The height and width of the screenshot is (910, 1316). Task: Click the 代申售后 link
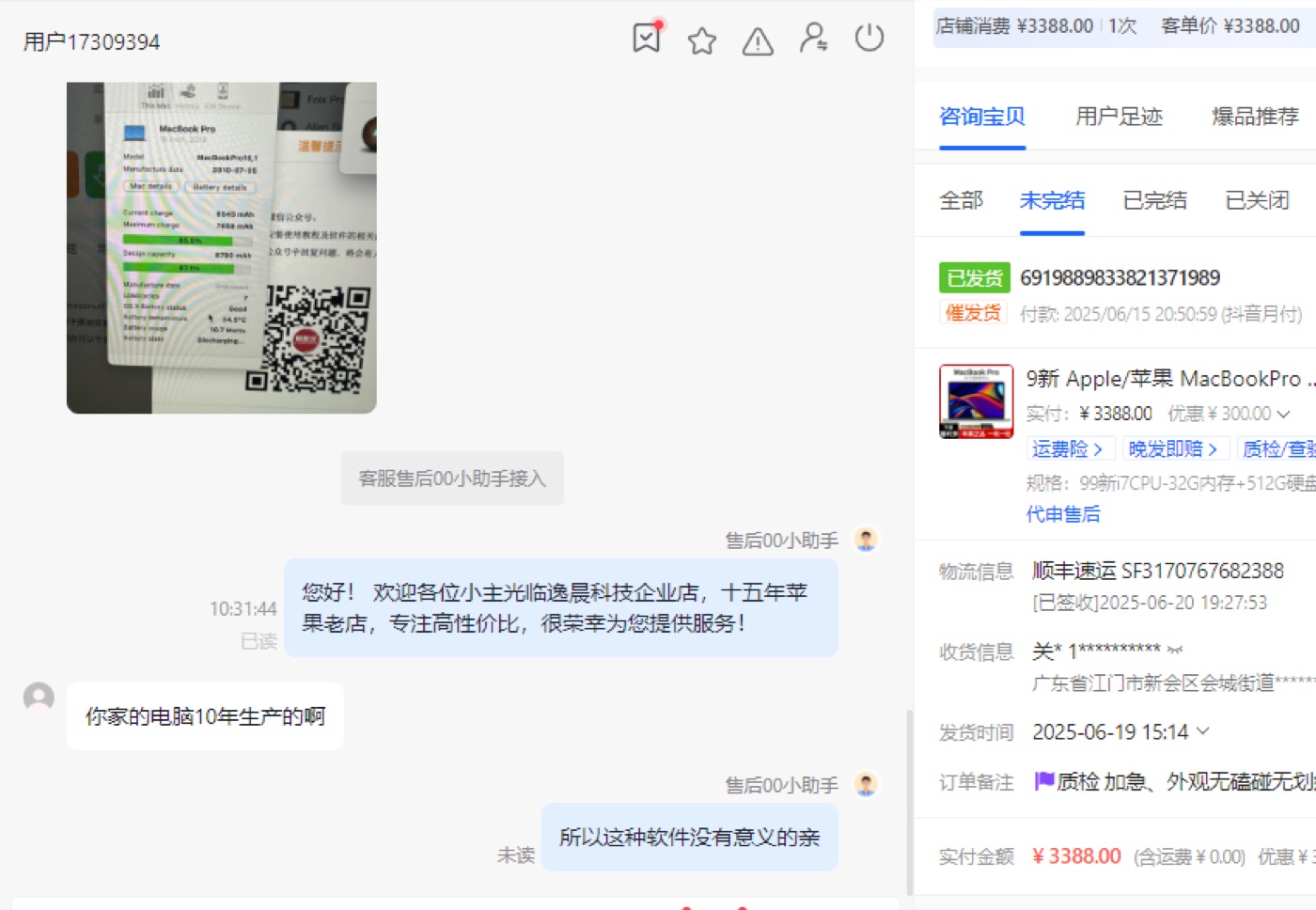tap(1063, 514)
